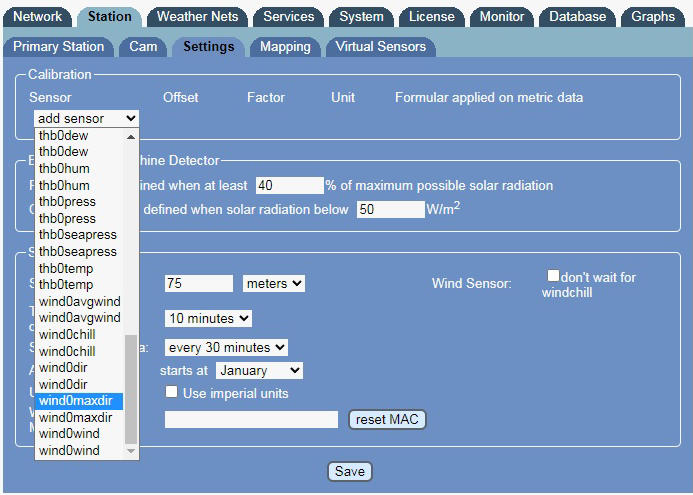This screenshot has width=693, height=495.
Task: Select the second thb0seapress list option
Action: (79, 251)
